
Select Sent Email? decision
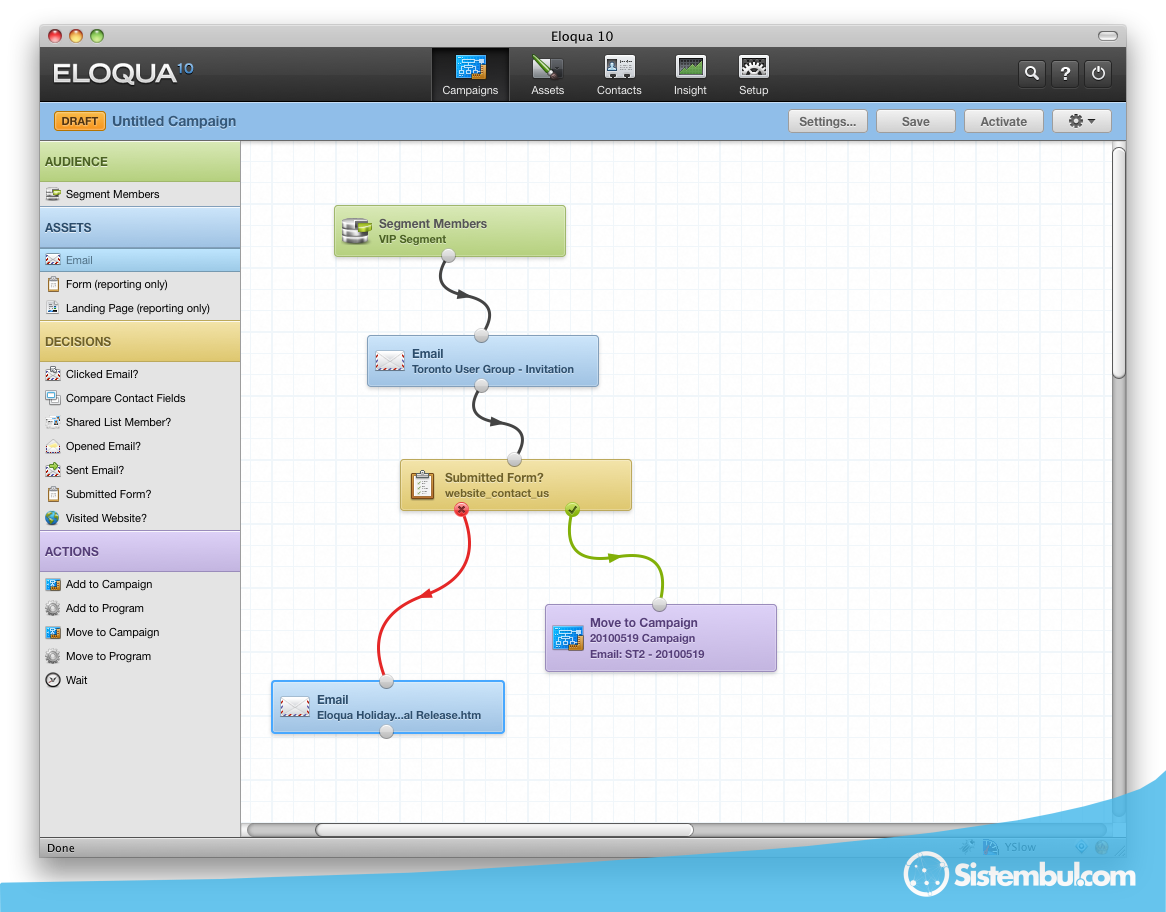(x=140, y=470)
